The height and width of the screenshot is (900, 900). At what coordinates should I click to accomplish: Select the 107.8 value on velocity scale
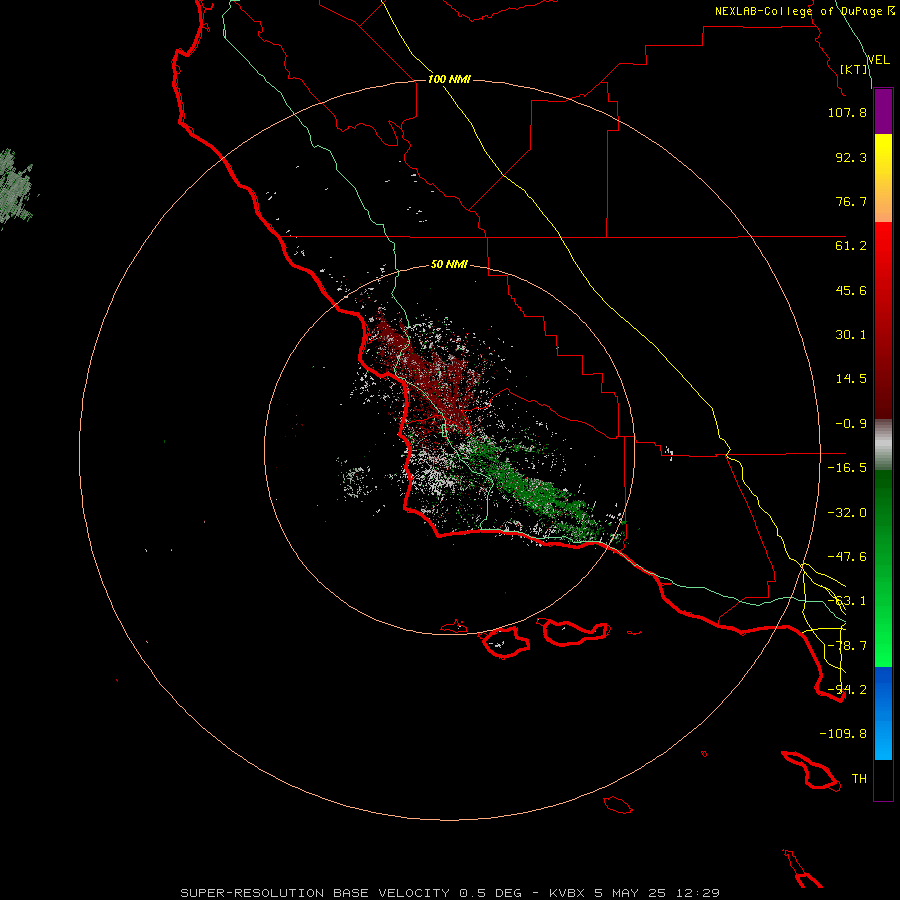click(x=847, y=112)
